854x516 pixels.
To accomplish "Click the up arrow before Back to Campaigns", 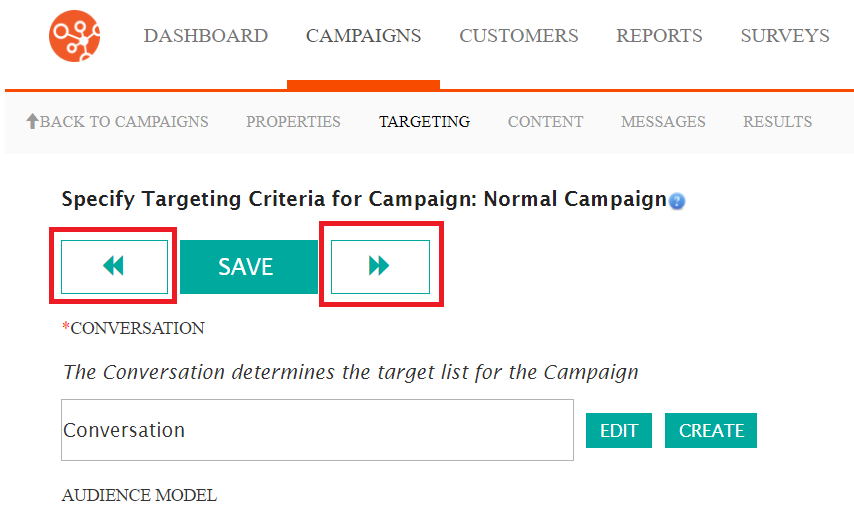I will [x=32, y=121].
